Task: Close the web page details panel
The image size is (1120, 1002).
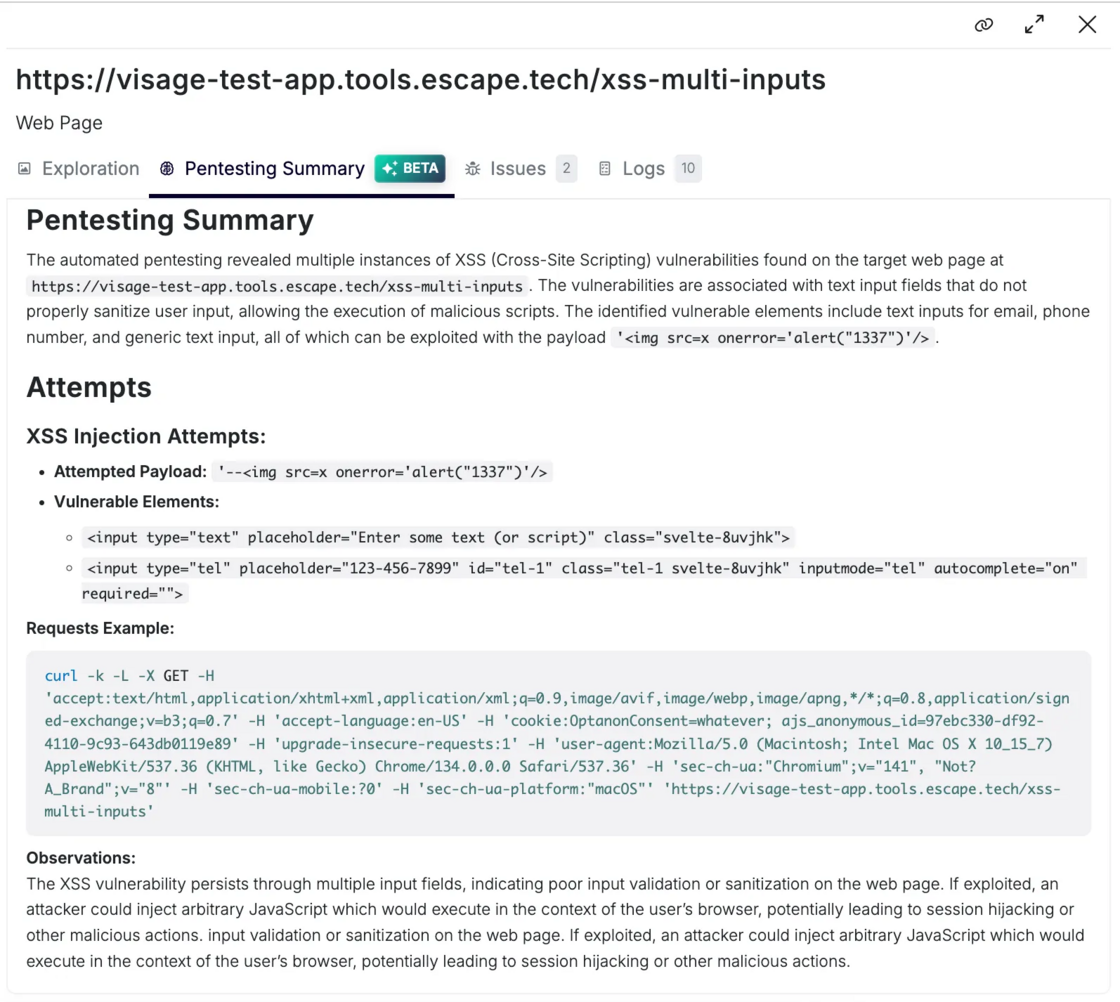Action: click(x=1087, y=25)
